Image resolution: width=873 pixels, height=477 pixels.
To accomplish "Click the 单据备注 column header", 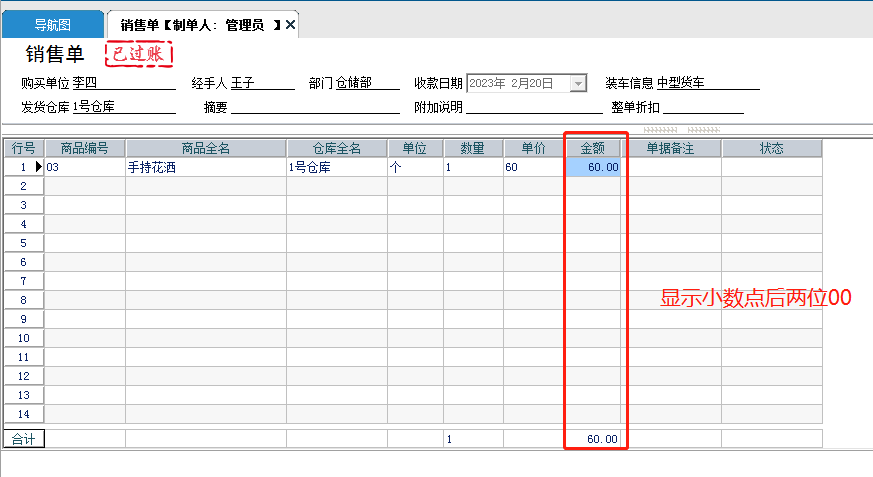I will coord(671,149).
